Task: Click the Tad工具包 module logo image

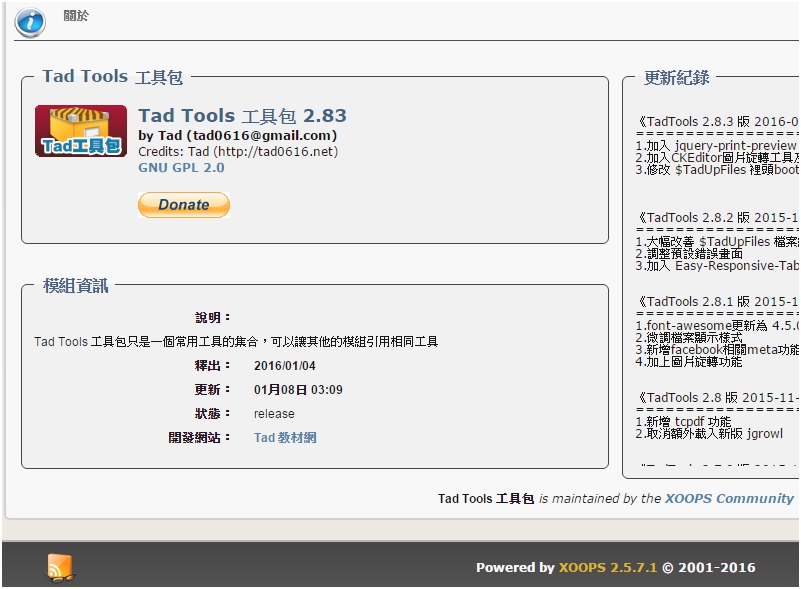Action: [x=81, y=131]
